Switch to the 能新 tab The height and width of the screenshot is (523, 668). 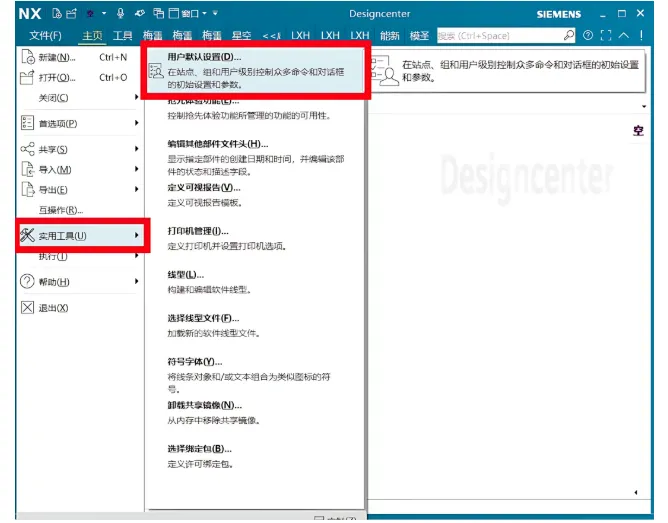pos(389,35)
